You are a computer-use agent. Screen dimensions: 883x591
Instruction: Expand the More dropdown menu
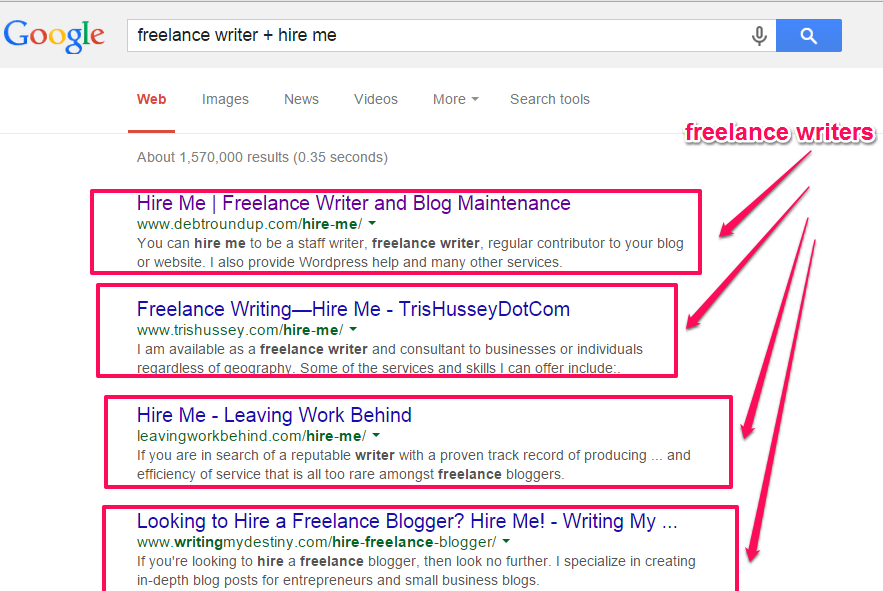pyautogui.click(x=456, y=100)
